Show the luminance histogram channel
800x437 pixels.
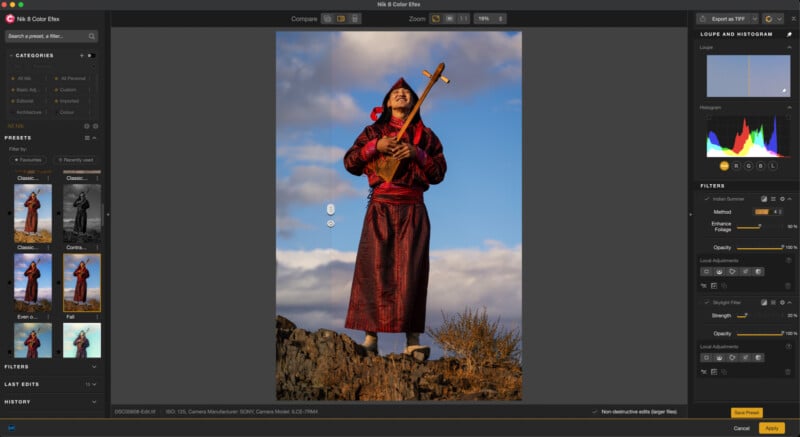point(773,166)
